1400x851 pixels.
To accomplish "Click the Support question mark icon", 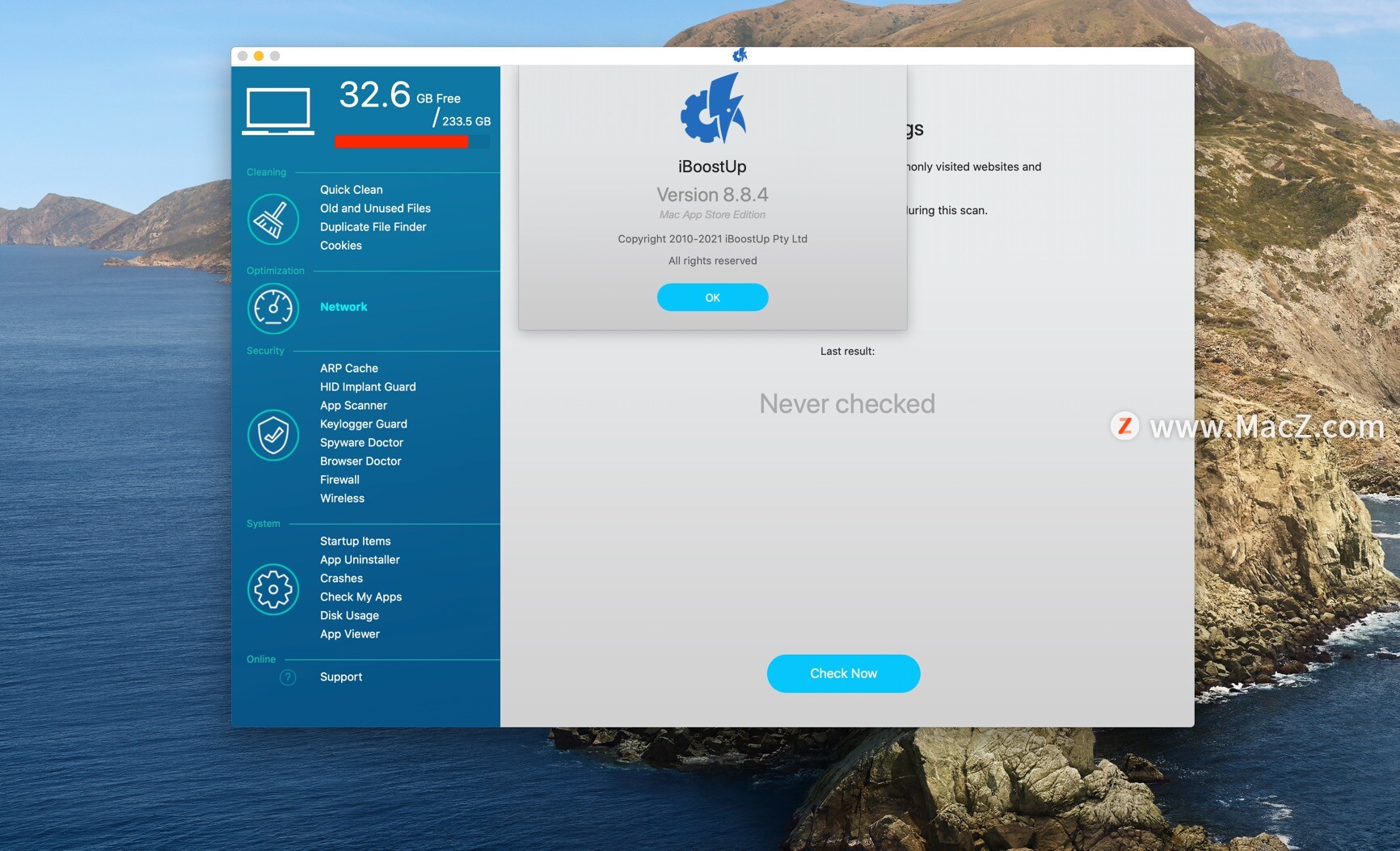I will click(288, 677).
